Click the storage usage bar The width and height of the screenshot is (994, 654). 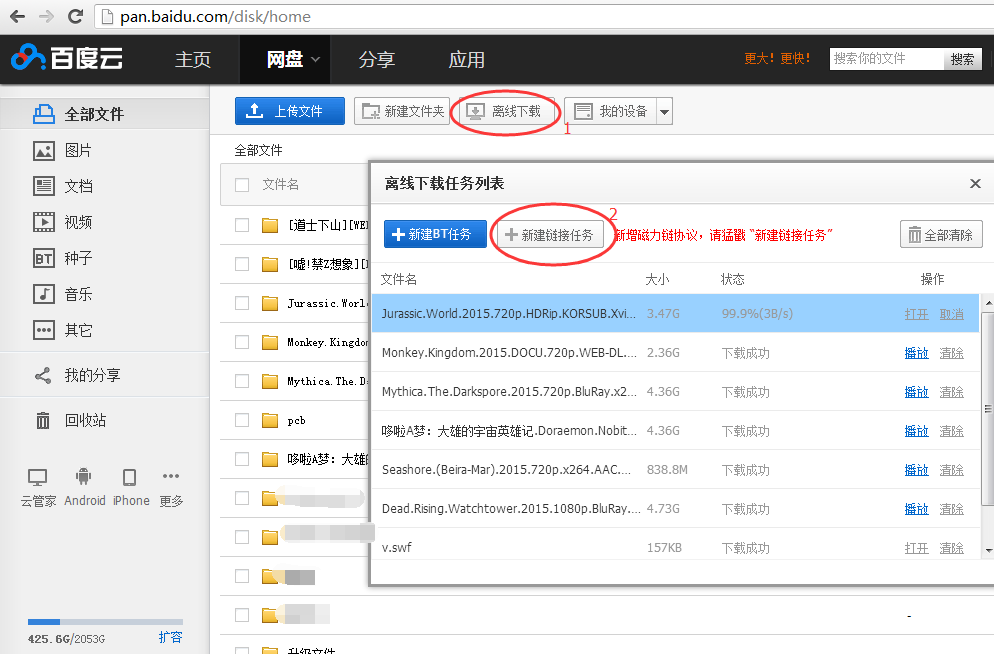[105, 622]
